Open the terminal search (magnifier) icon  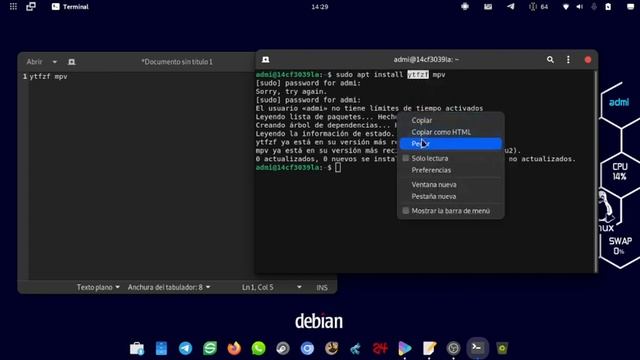[550, 60]
